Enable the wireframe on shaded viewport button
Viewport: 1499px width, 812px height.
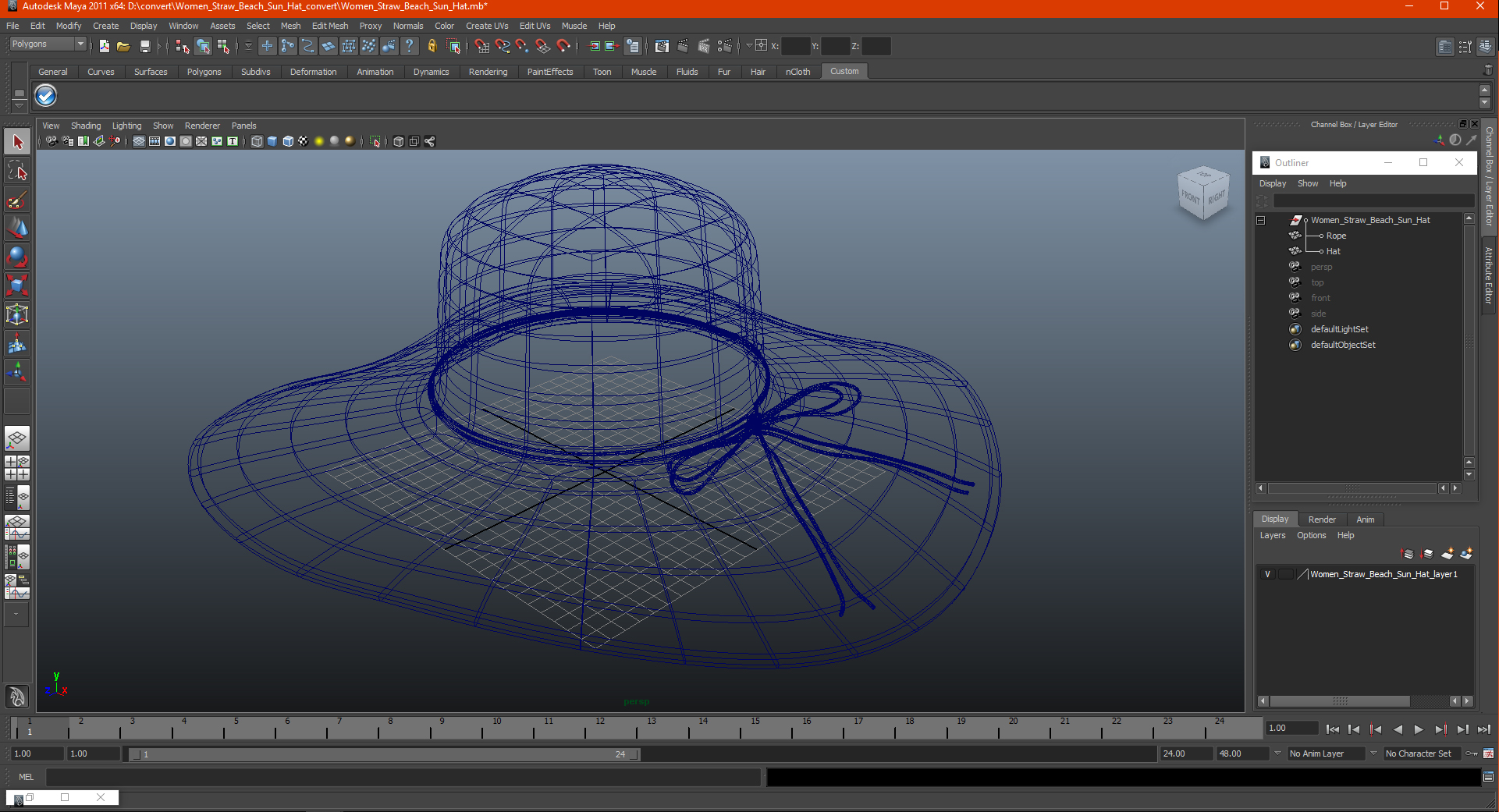pos(288,141)
